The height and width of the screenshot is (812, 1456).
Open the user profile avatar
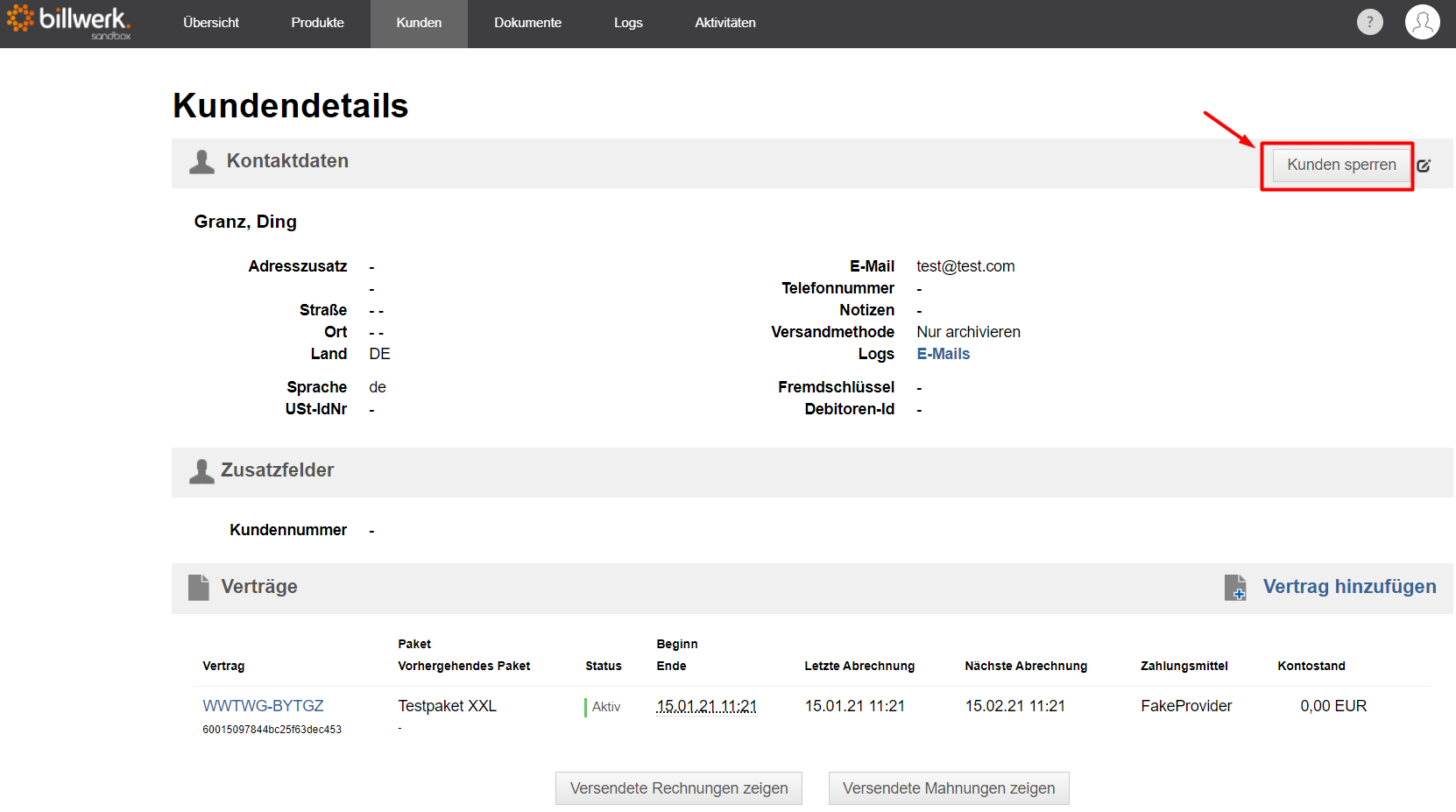pyautogui.click(x=1422, y=22)
